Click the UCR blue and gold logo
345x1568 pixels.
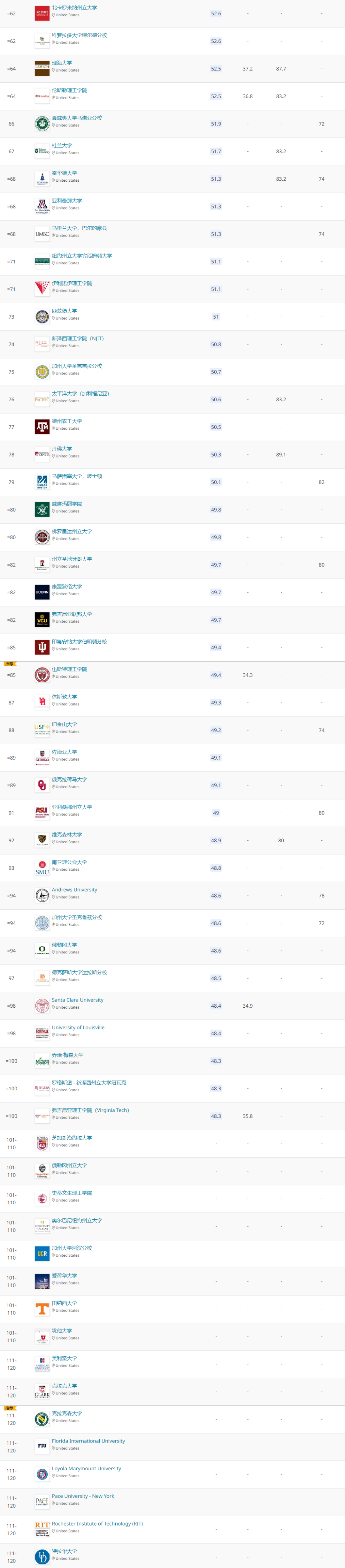(x=42, y=1253)
